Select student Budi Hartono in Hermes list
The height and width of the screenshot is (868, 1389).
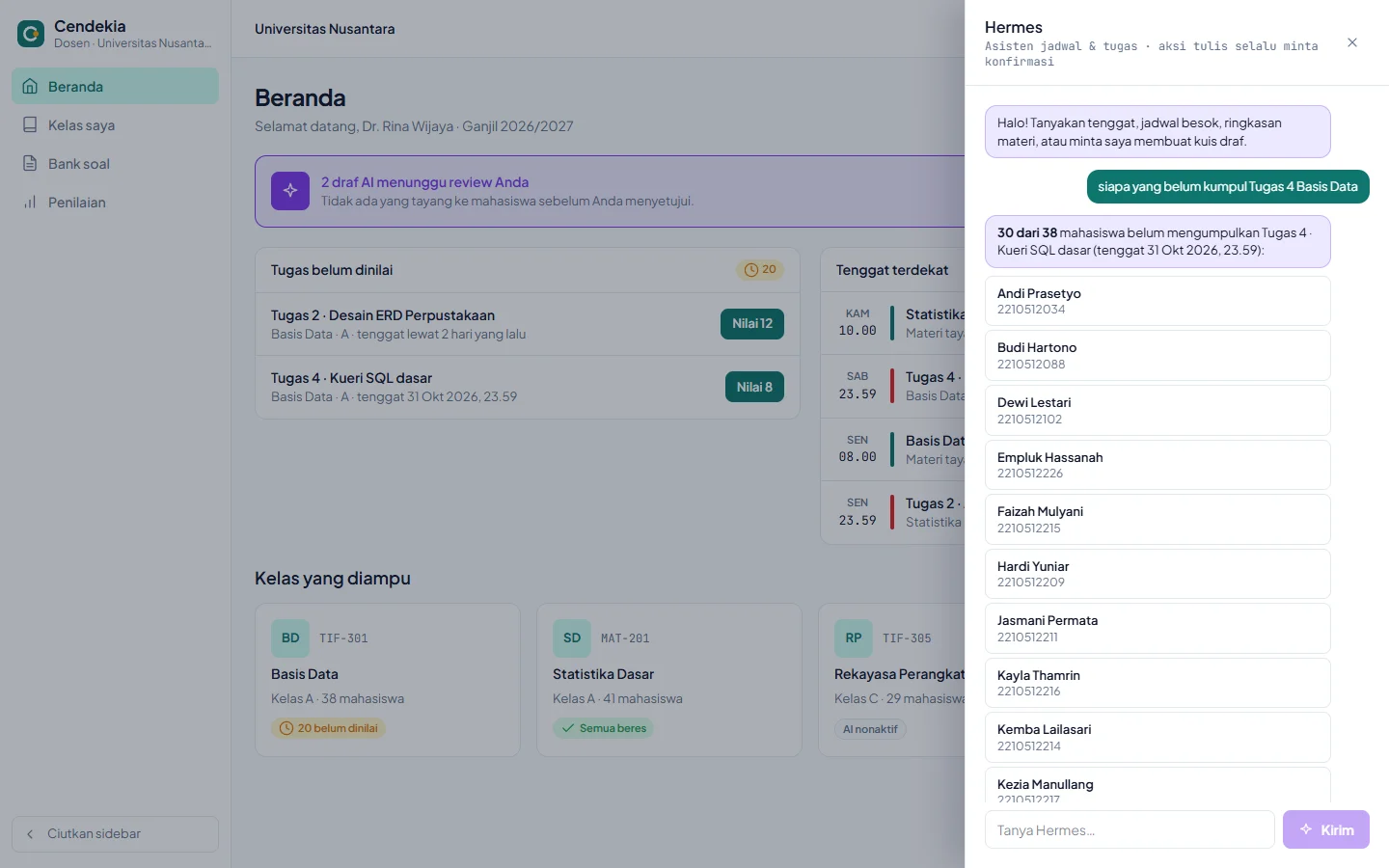(1157, 355)
